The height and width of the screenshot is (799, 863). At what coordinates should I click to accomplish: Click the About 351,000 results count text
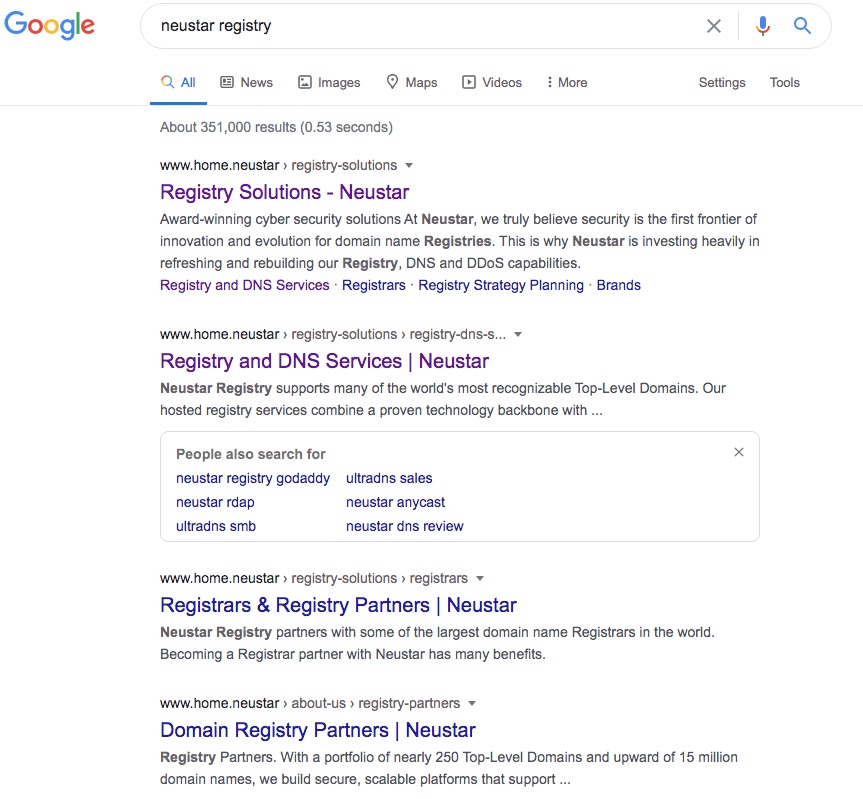[276, 127]
